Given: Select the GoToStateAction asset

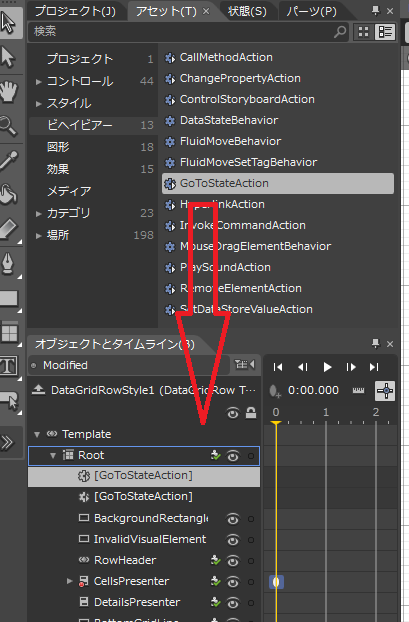Looking at the screenshot, I should click(278, 183).
